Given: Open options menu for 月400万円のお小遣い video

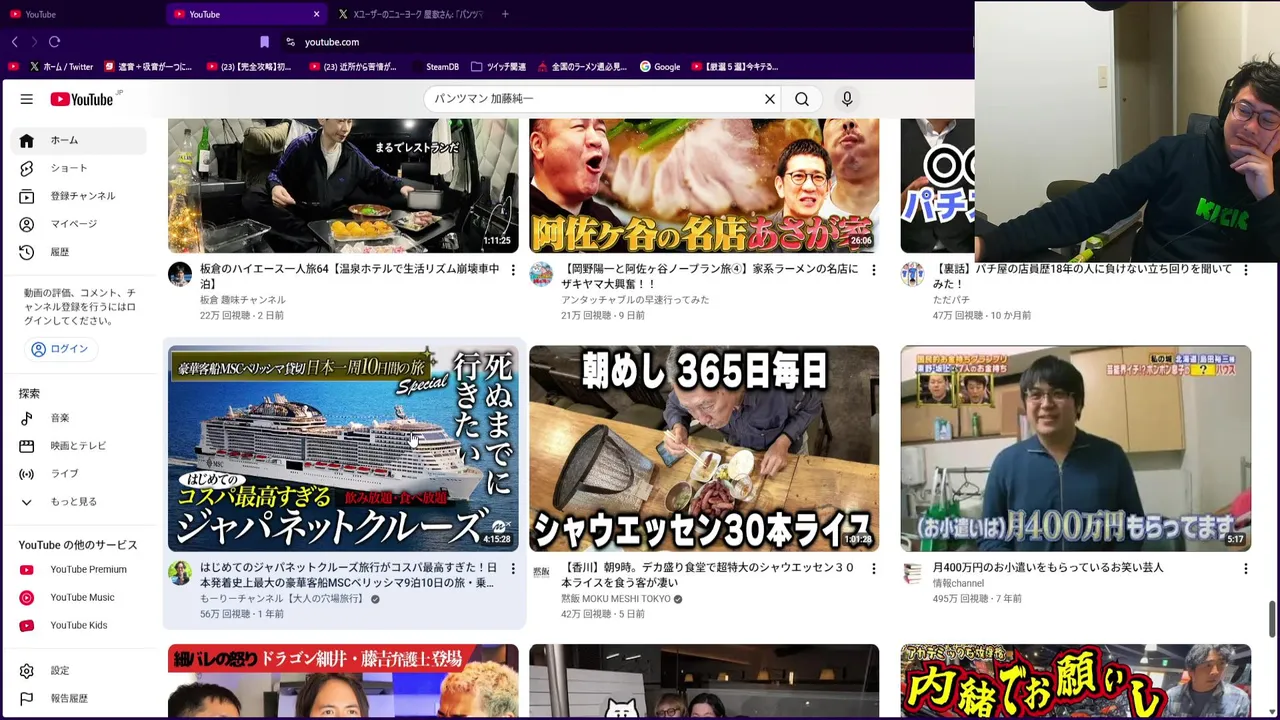Looking at the screenshot, I should pos(1245,569).
